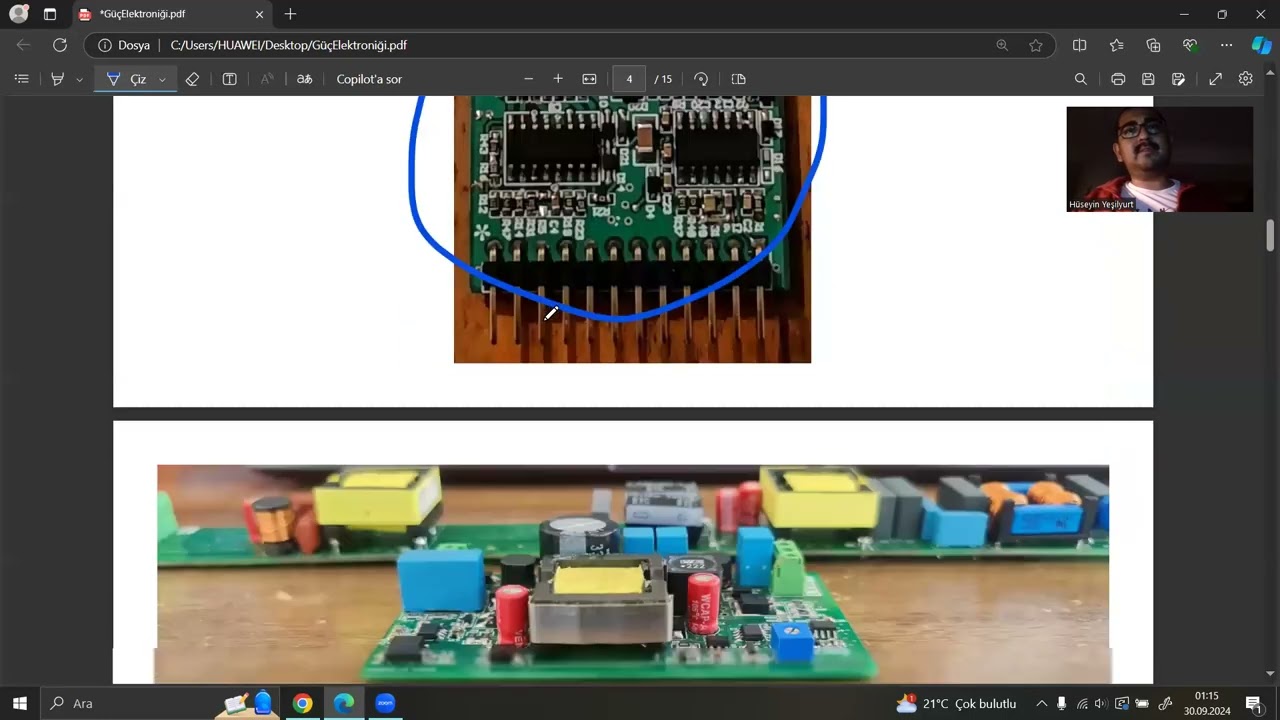Open the date and time clock

tap(1206, 703)
